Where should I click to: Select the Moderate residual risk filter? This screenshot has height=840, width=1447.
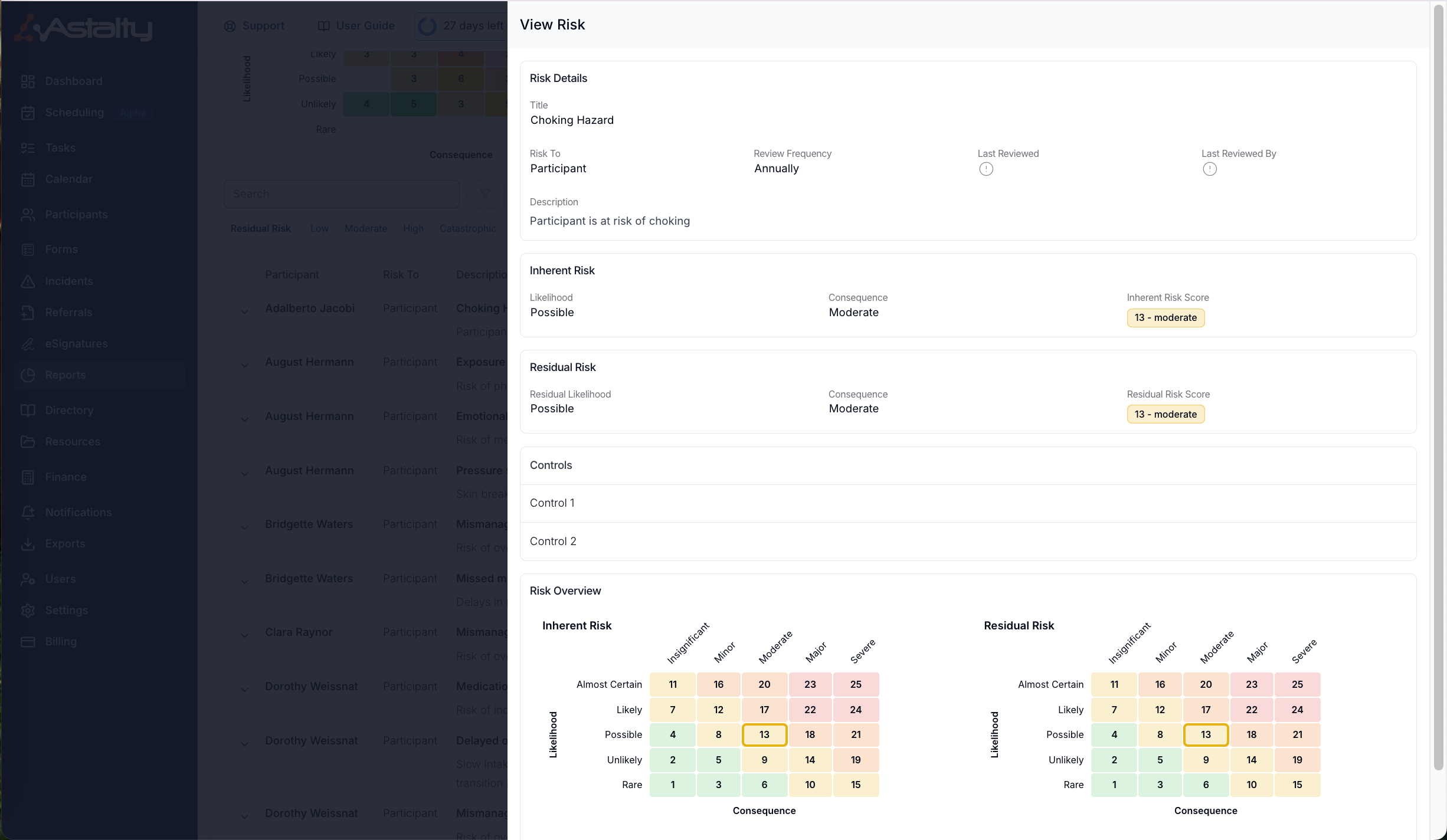(365, 229)
